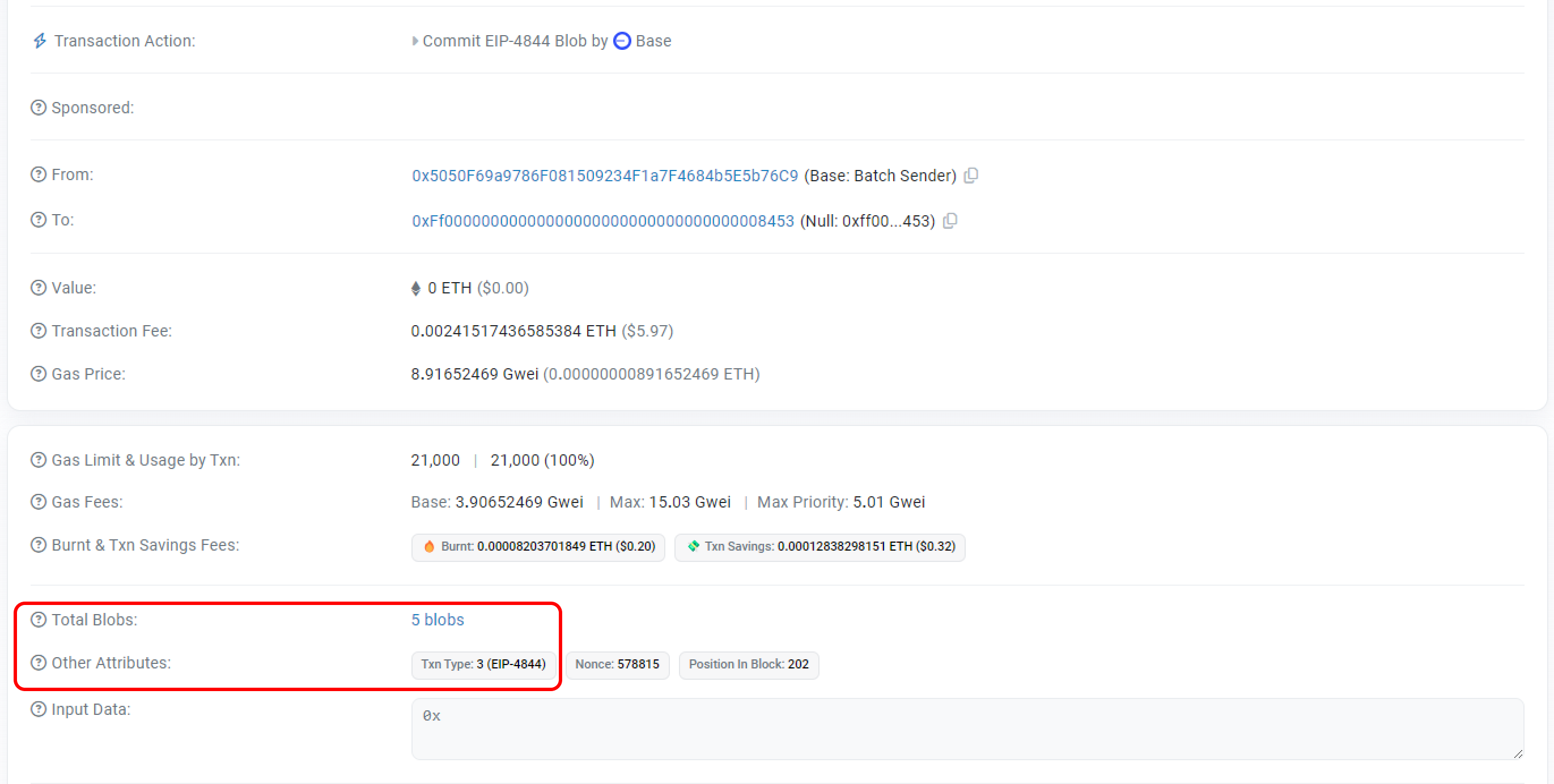This screenshot has height=784, width=1554.
Task: Expand the Commit EIP-4844 Blob action arrow
Action: (x=415, y=40)
